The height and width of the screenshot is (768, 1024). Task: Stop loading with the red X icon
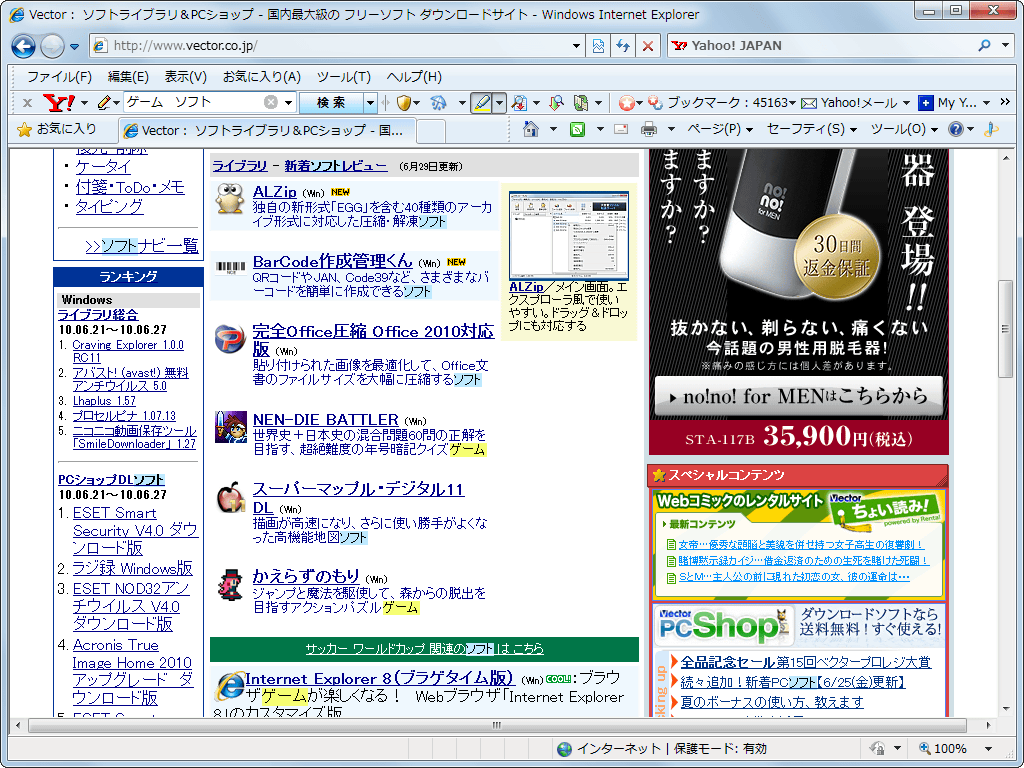point(647,46)
